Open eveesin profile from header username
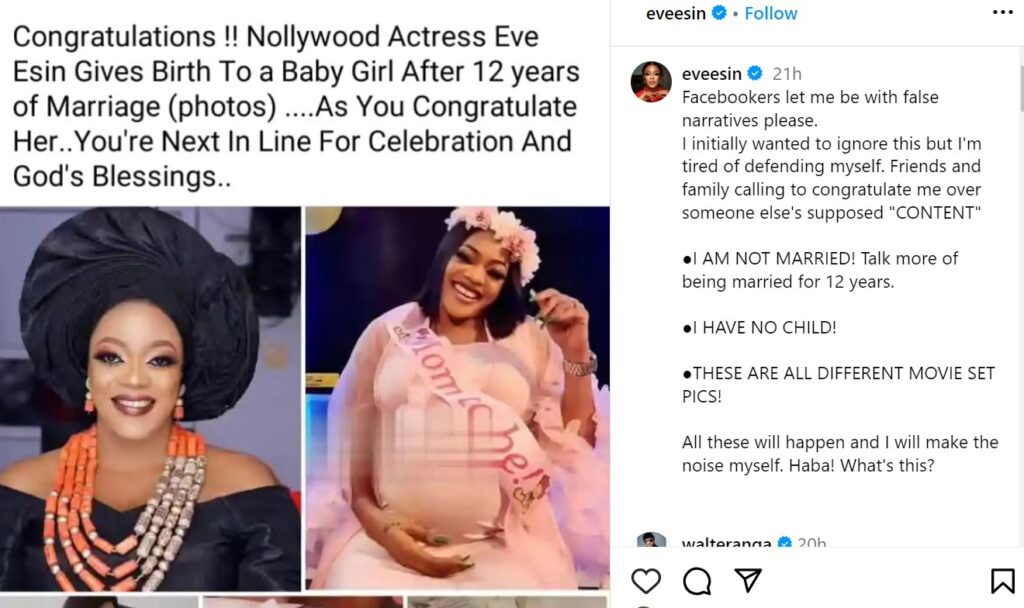This screenshot has width=1024, height=608. (676, 13)
